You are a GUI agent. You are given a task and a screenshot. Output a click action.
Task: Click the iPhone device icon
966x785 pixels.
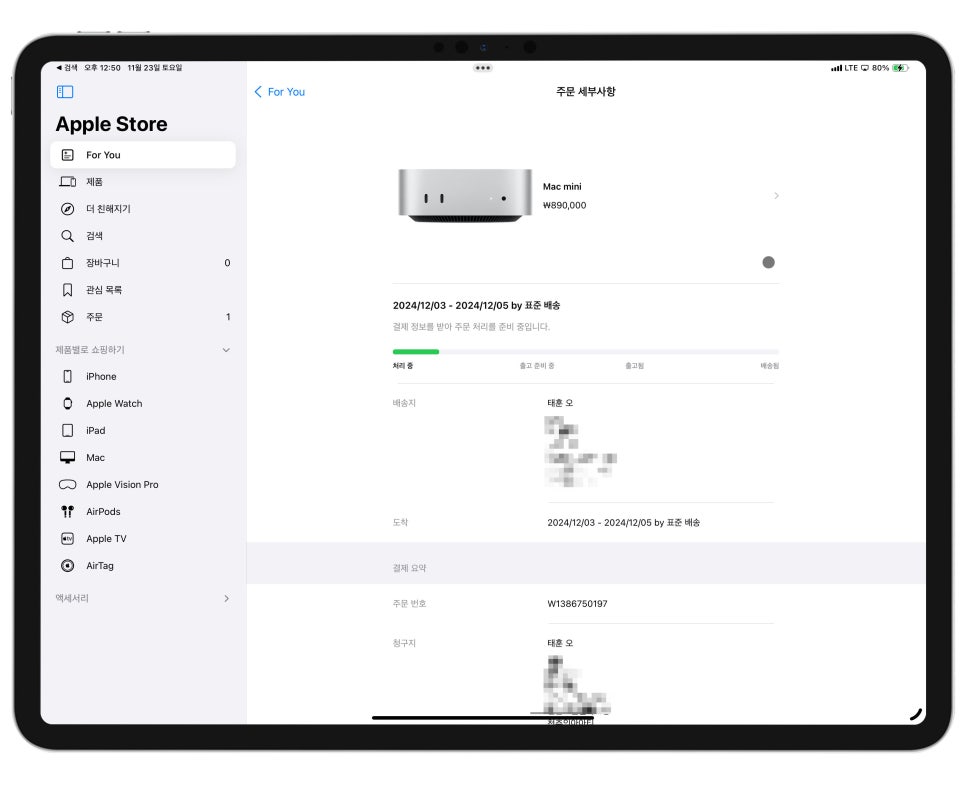[x=68, y=376]
